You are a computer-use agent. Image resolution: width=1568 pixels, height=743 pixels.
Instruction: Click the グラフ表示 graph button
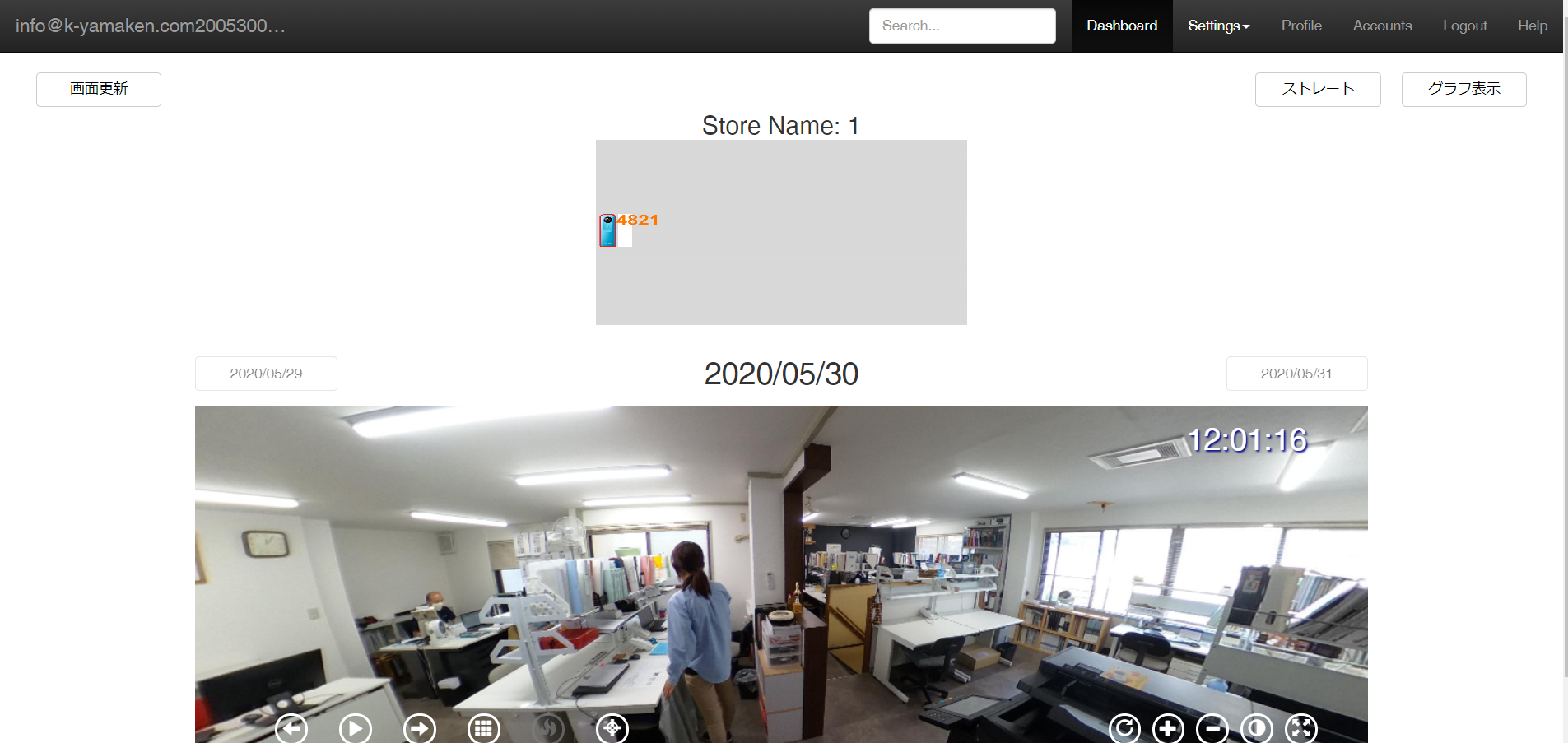pos(1463,89)
